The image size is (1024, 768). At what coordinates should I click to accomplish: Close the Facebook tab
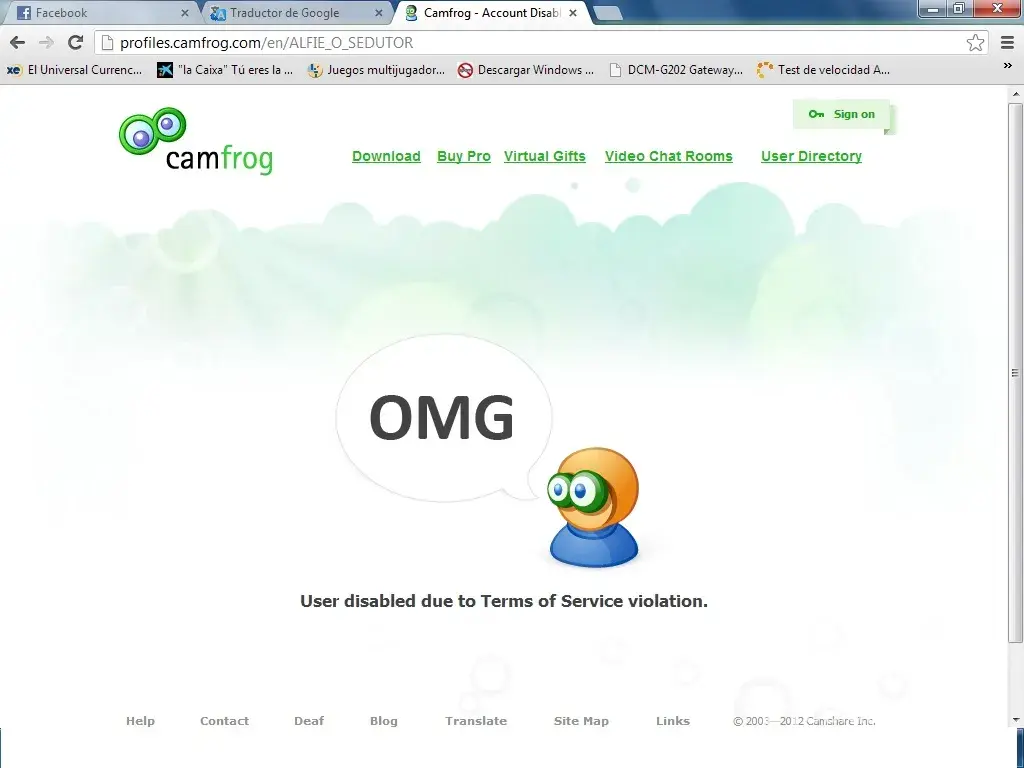pyautogui.click(x=185, y=13)
